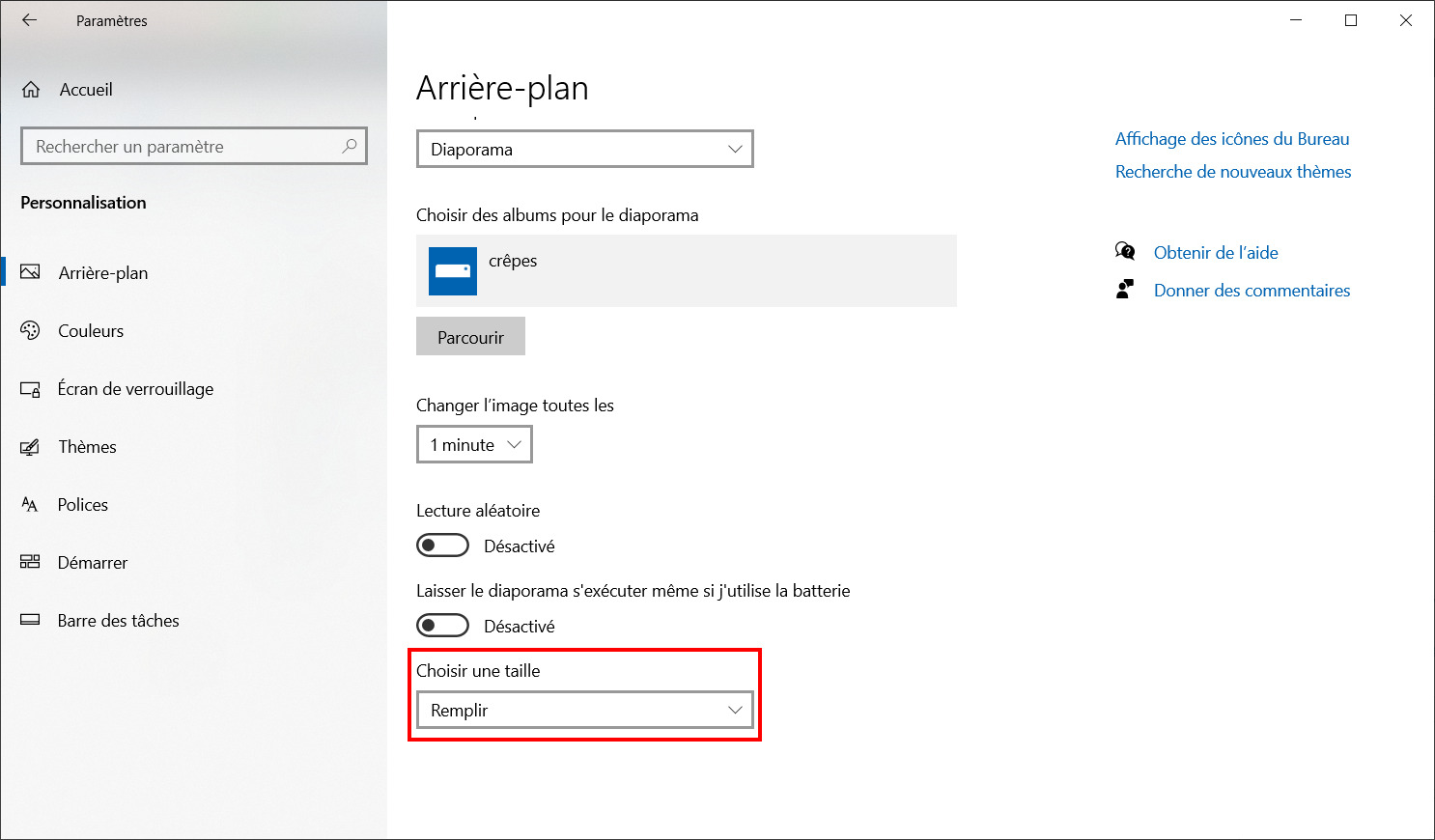Click the Démarrer tiles icon
The image size is (1435, 840).
[30, 562]
